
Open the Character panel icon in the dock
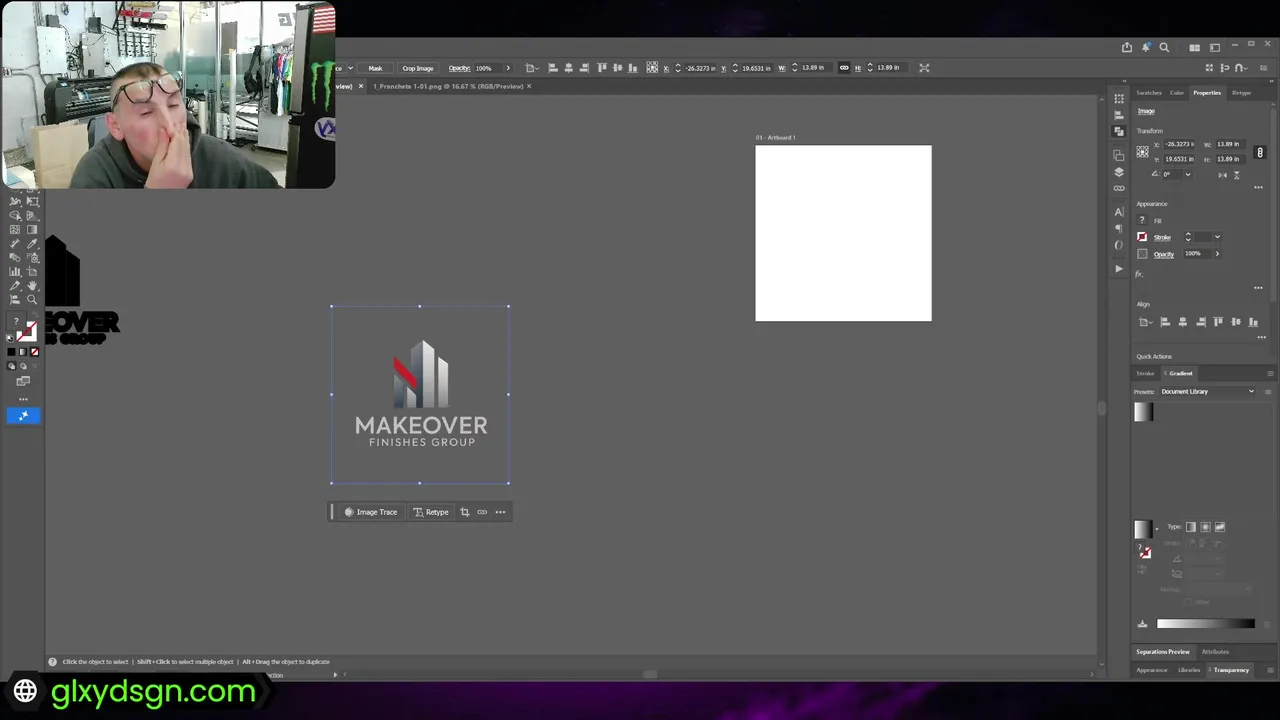[1119, 212]
